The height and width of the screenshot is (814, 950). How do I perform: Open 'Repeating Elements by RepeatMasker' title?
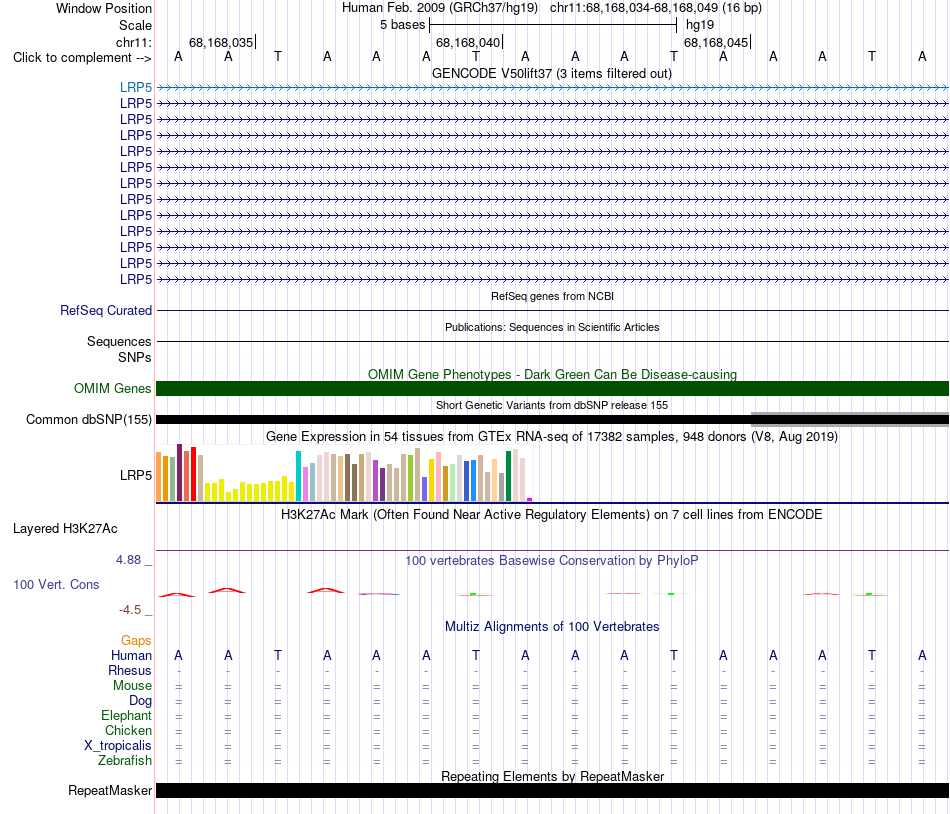[x=552, y=776]
